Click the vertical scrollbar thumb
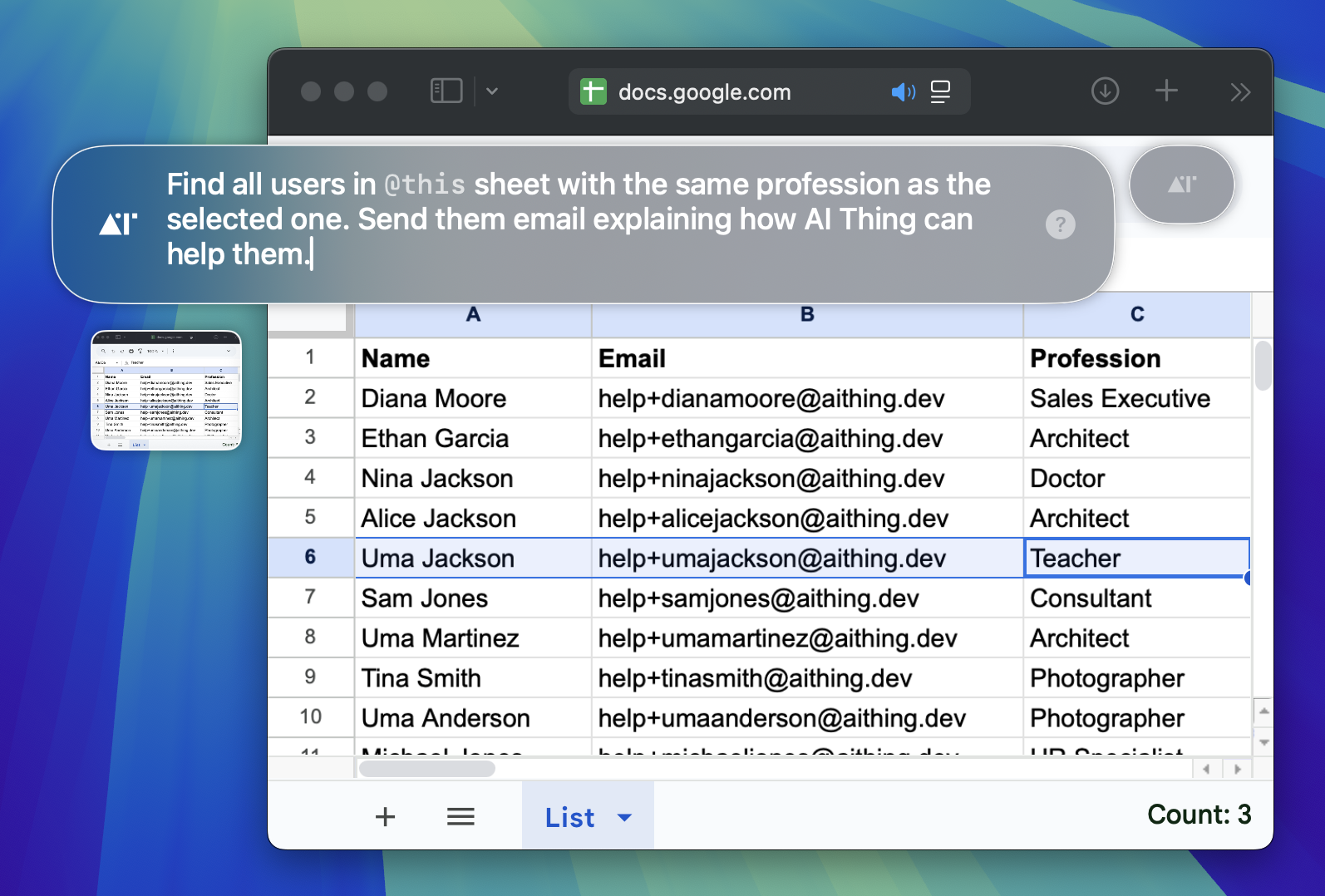 [x=1263, y=365]
